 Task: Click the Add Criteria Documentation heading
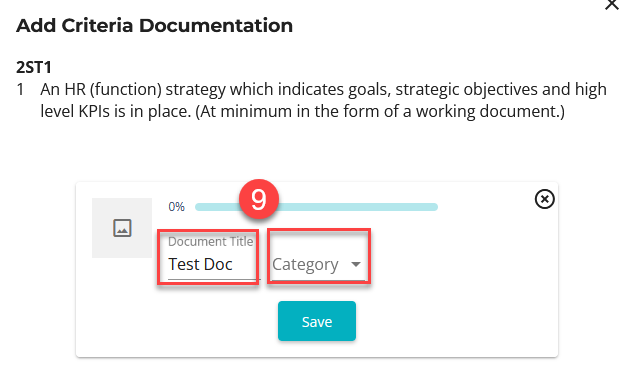tap(154, 26)
